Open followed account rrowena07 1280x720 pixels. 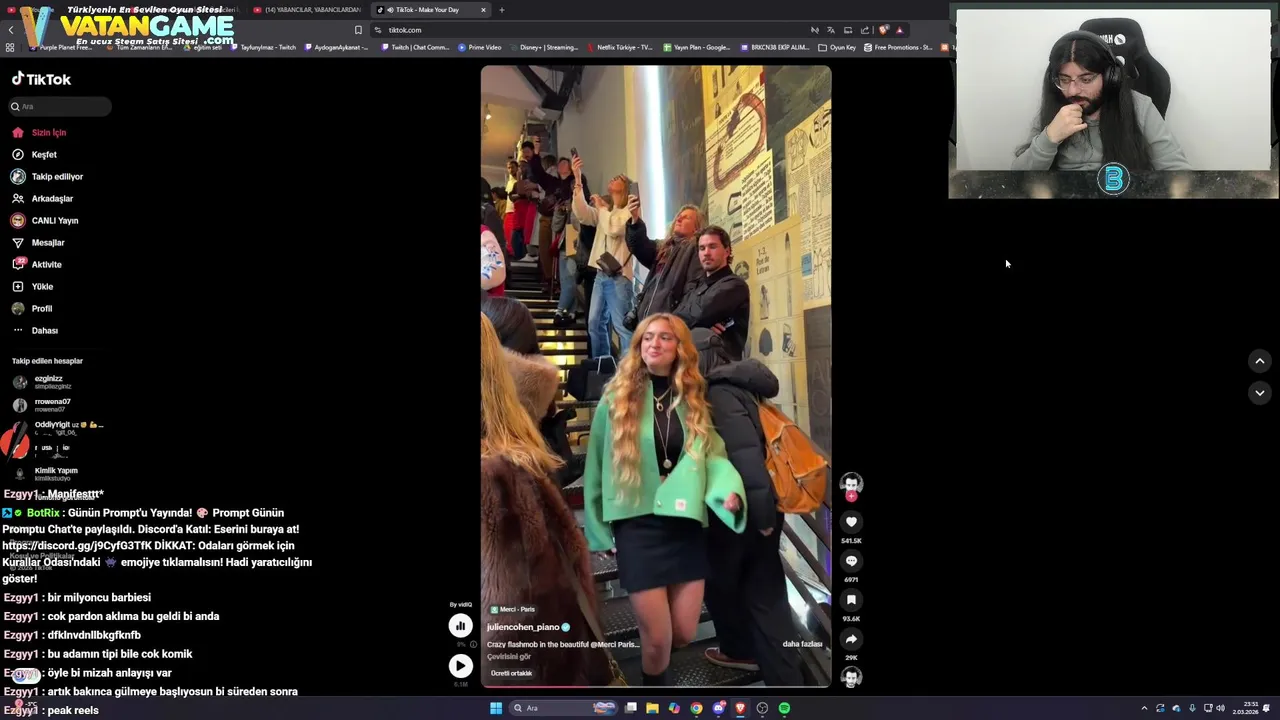42,405
